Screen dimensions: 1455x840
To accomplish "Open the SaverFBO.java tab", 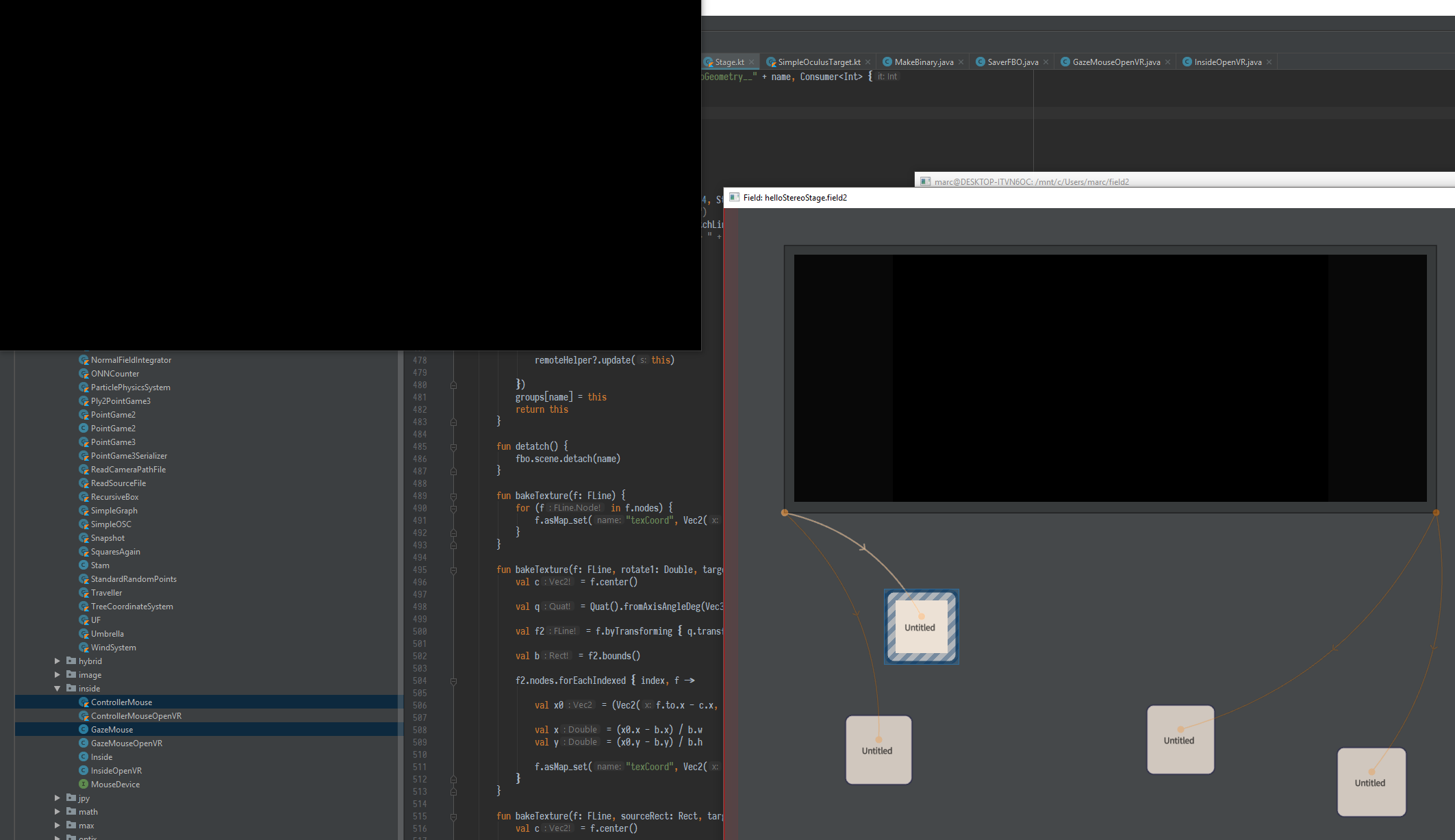I will click(x=1012, y=62).
